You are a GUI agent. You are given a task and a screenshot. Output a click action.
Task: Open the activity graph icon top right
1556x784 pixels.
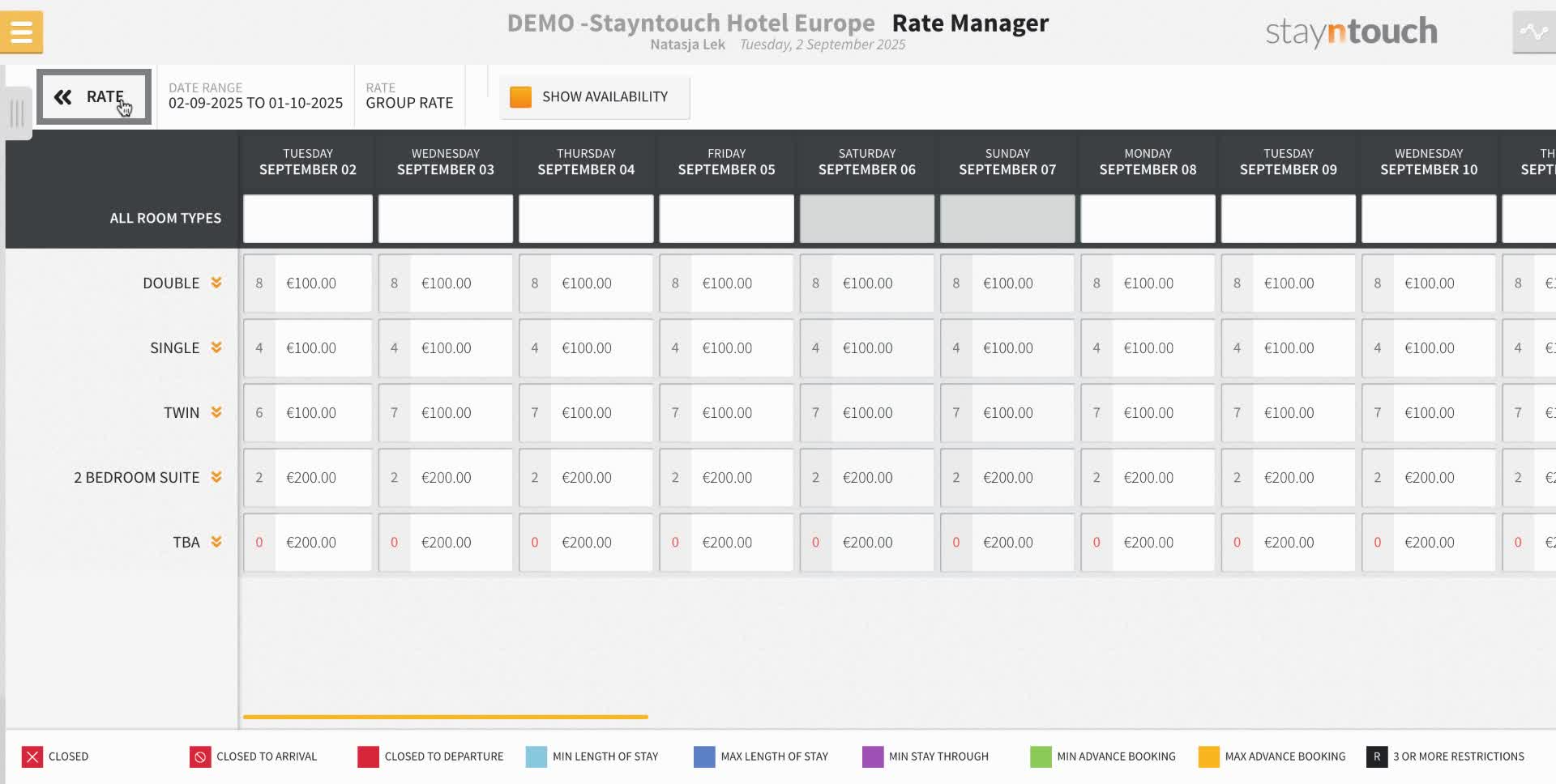point(1533,32)
